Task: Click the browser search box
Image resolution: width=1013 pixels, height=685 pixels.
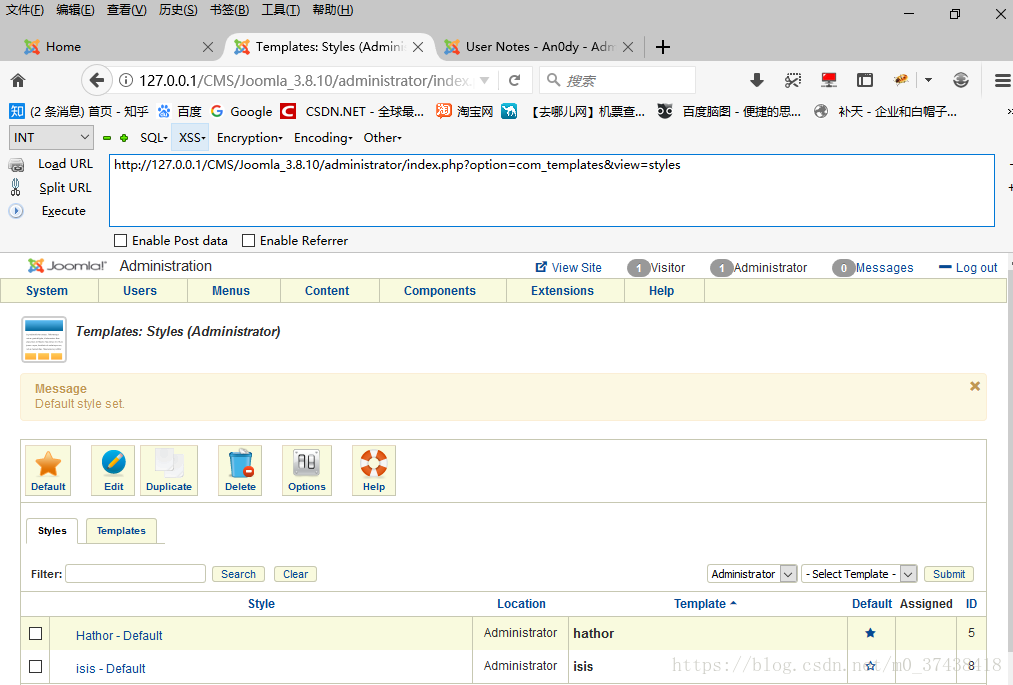Action: point(618,80)
